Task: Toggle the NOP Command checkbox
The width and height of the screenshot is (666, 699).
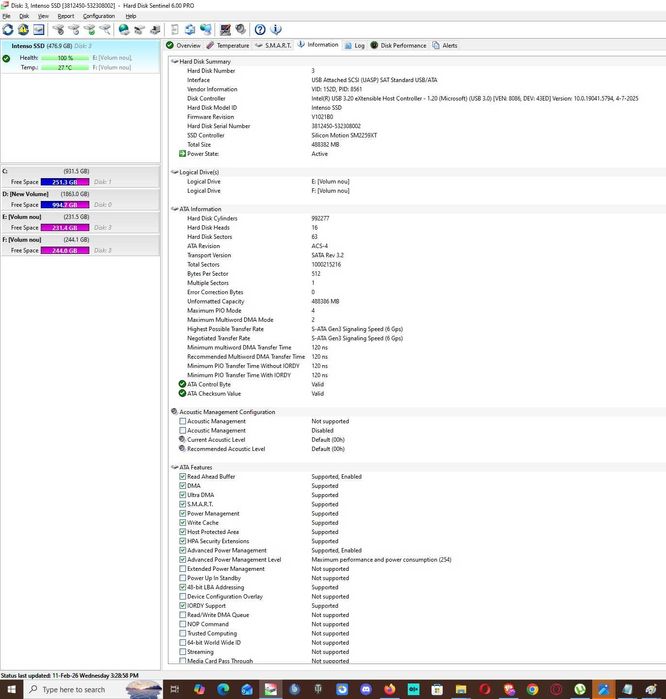Action: tap(182, 625)
